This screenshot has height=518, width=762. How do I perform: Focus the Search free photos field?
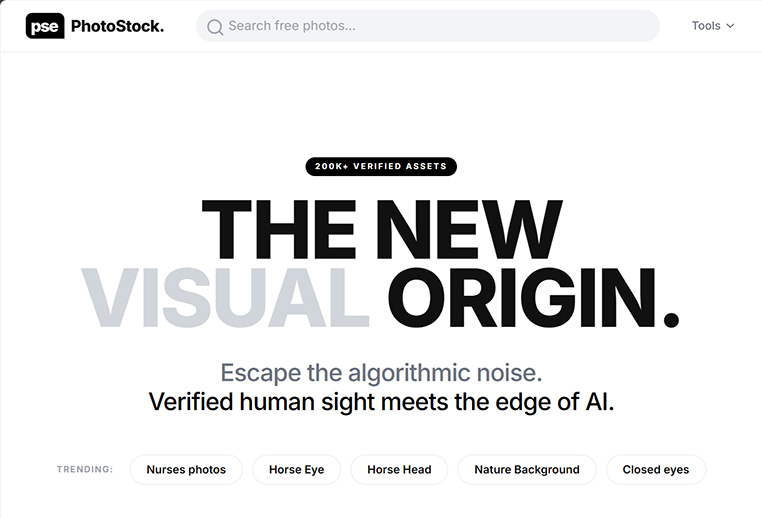428,26
